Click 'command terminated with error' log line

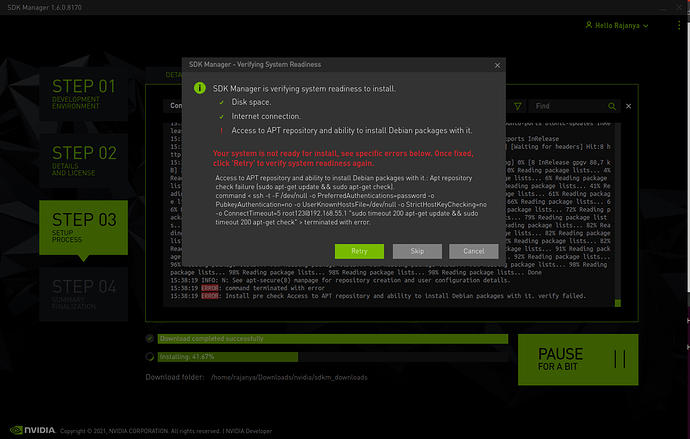click(x=247, y=288)
